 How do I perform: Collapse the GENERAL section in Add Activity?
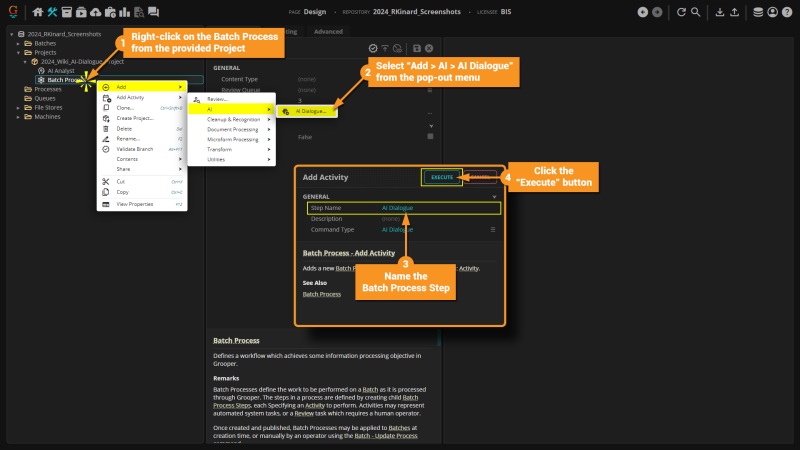coord(494,196)
